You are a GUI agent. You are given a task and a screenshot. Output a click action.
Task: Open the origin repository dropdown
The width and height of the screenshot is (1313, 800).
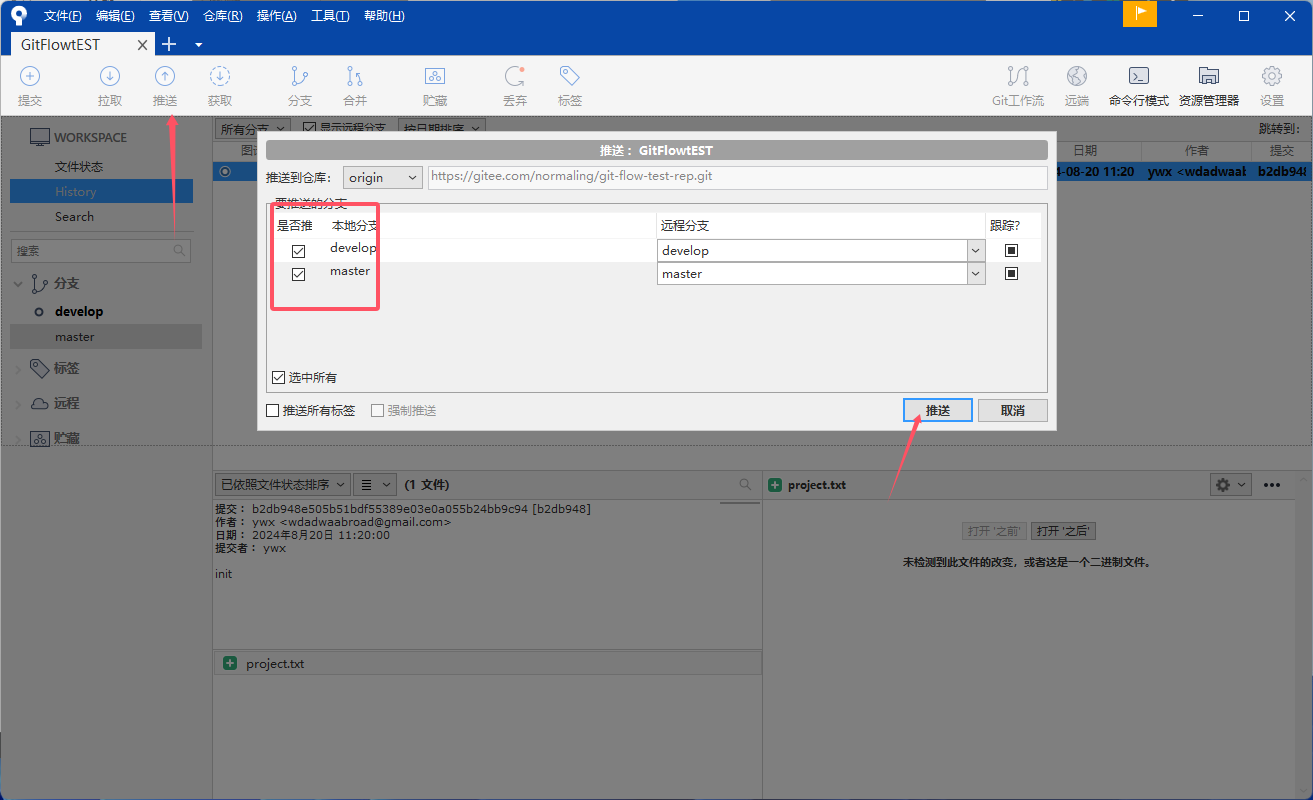383,177
